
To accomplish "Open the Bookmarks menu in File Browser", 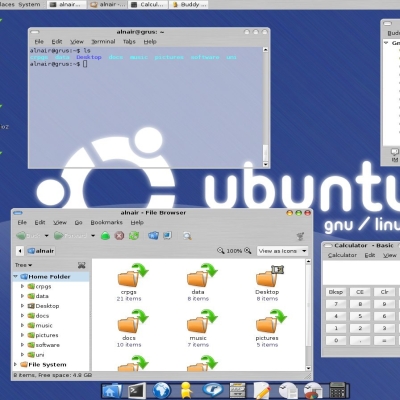I will [x=106, y=222].
